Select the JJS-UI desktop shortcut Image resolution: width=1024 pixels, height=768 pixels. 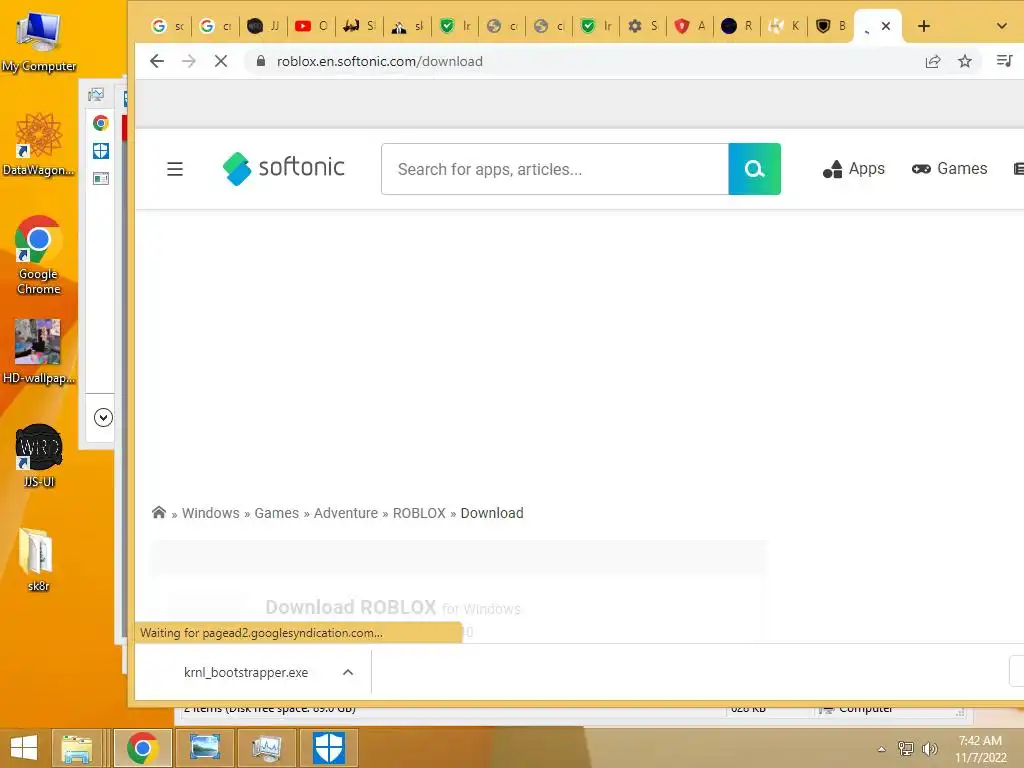39,456
